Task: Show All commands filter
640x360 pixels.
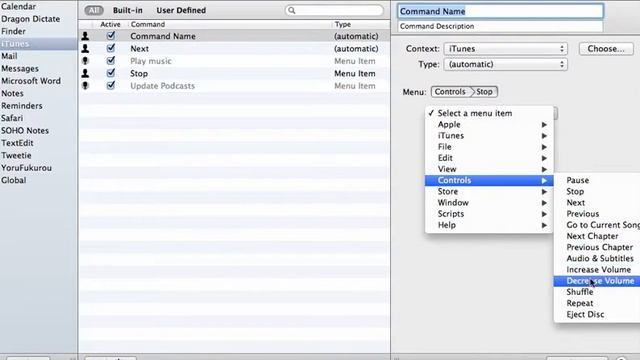Action: click(94, 10)
